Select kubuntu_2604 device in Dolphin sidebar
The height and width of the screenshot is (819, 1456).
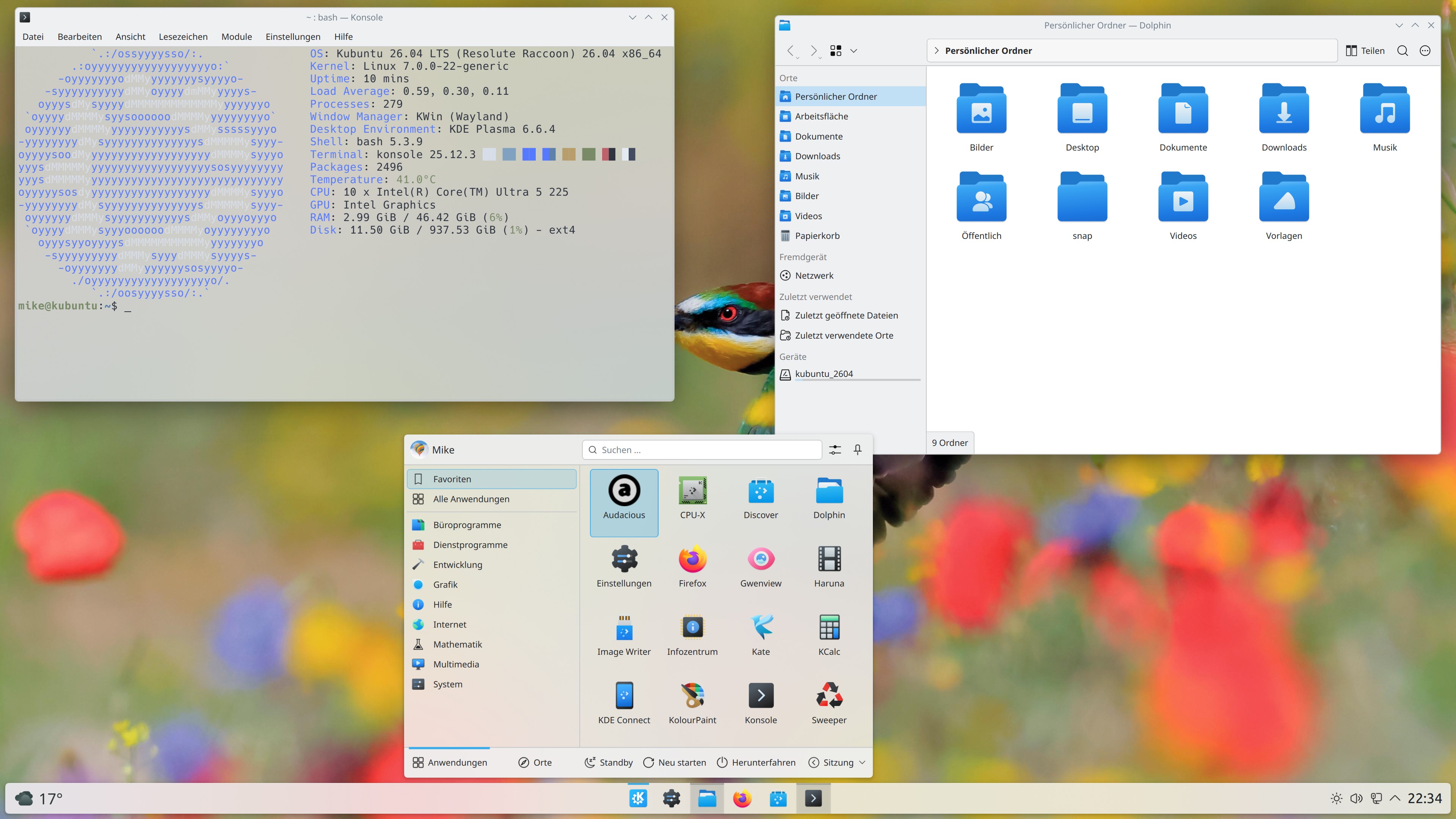850,374
